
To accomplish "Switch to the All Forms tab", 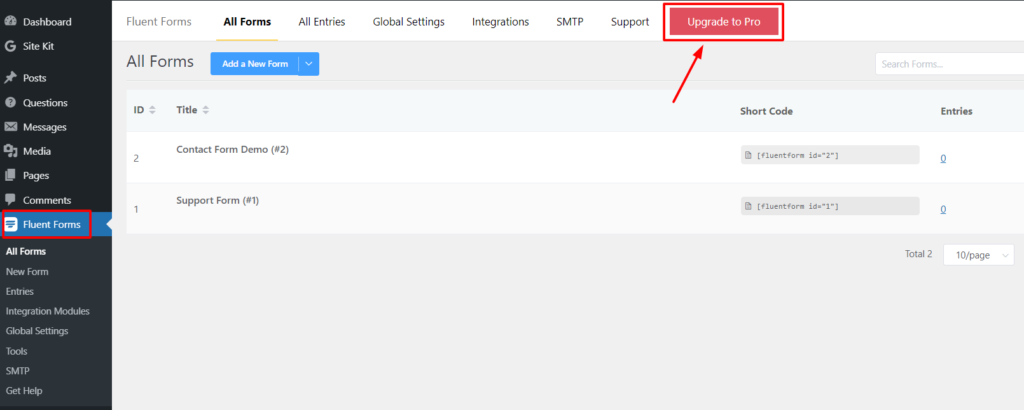I will pos(247,22).
